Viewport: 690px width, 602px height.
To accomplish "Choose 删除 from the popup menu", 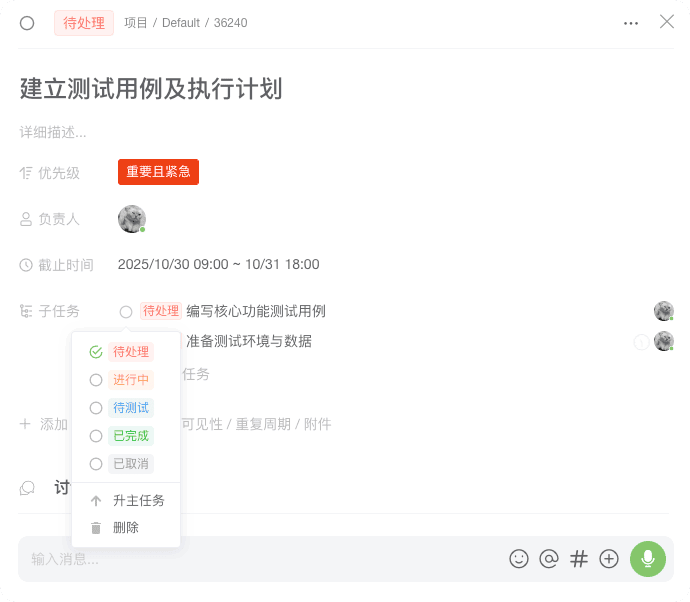I will [126, 527].
